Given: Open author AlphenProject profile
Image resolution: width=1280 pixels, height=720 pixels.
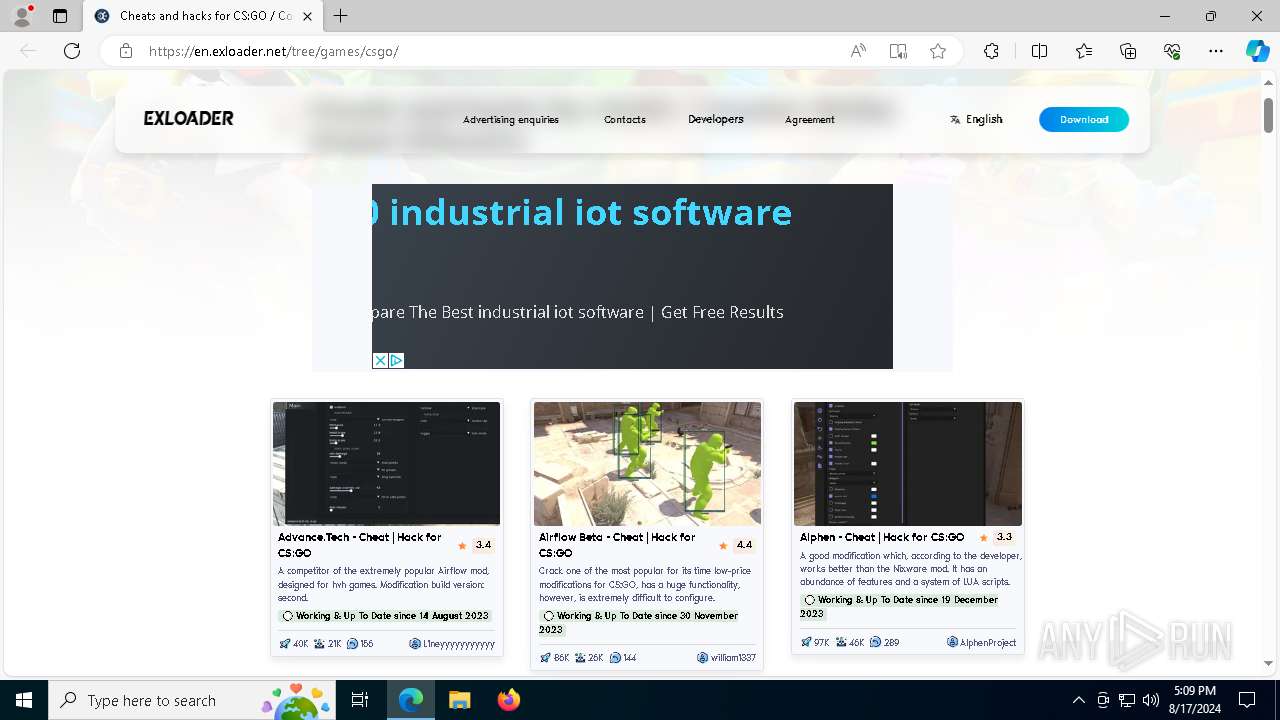Looking at the screenshot, I should coord(981,642).
